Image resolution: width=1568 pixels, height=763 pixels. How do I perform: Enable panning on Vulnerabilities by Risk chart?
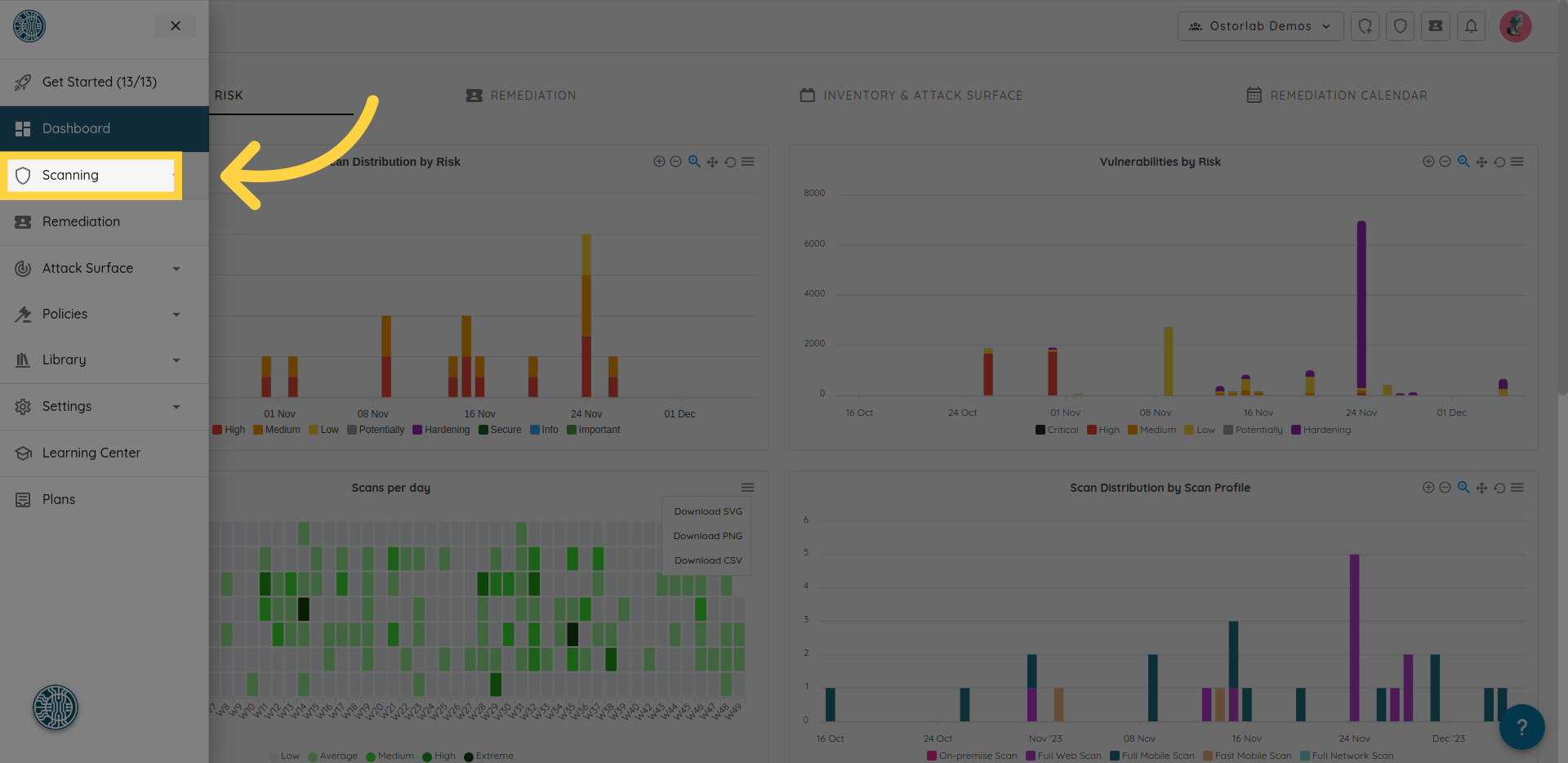click(x=1481, y=162)
